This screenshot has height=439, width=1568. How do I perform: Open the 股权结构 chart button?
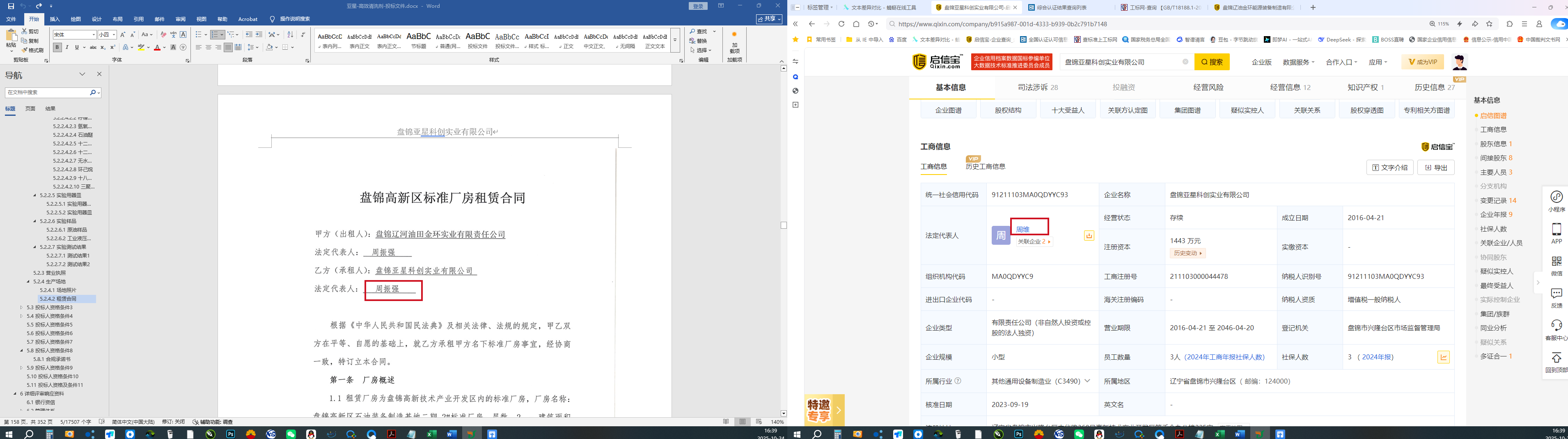pos(1008,110)
